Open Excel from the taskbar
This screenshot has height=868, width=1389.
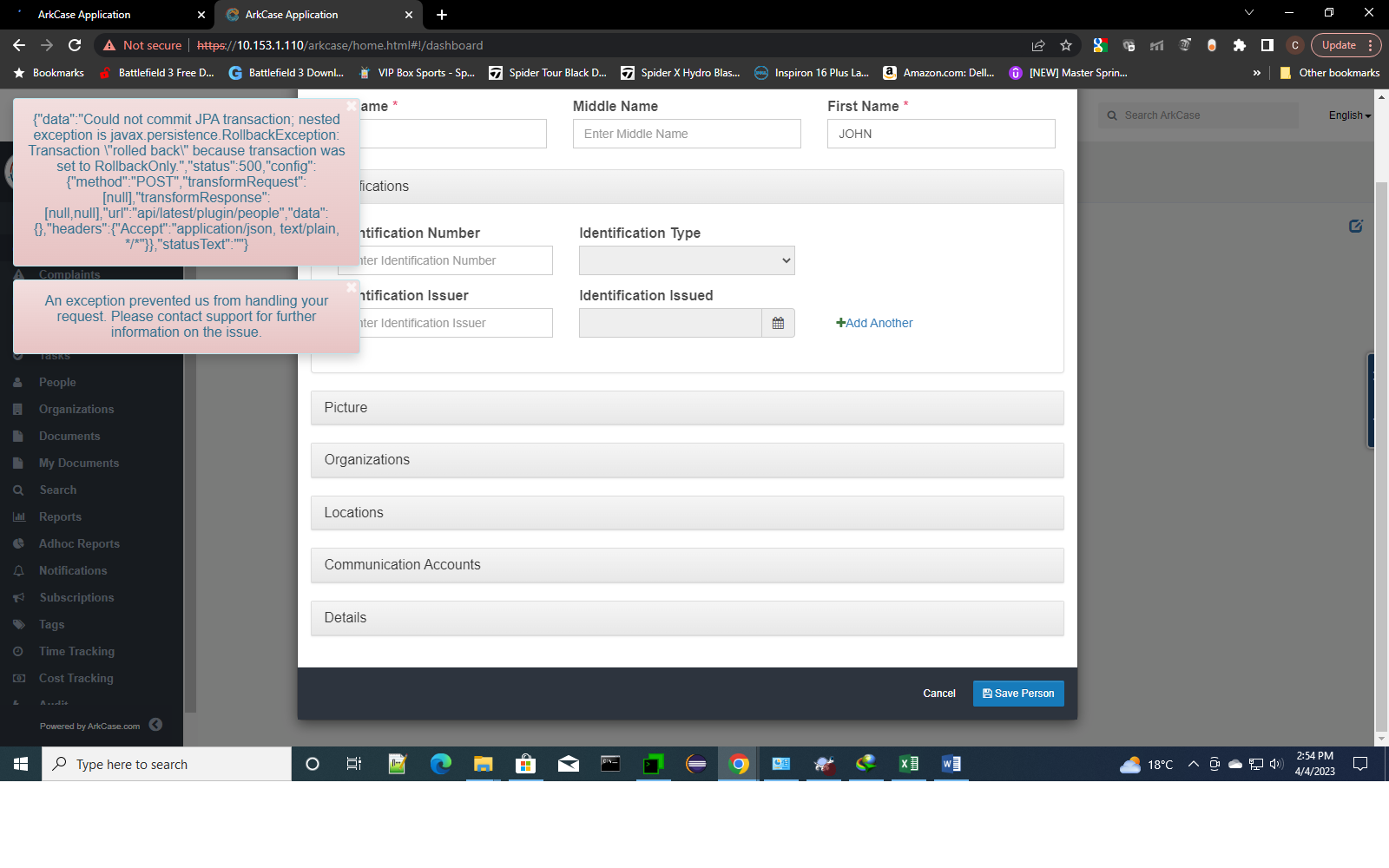coord(909,764)
